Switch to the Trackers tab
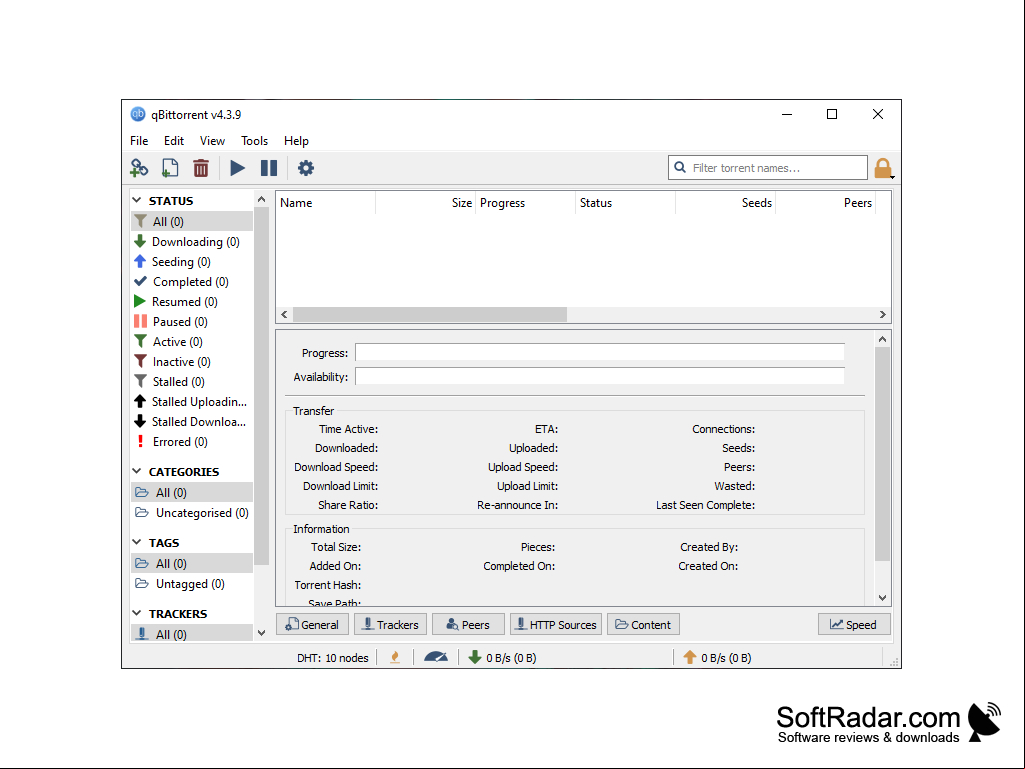Image resolution: width=1025 pixels, height=769 pixels. [x=390, y=624]
